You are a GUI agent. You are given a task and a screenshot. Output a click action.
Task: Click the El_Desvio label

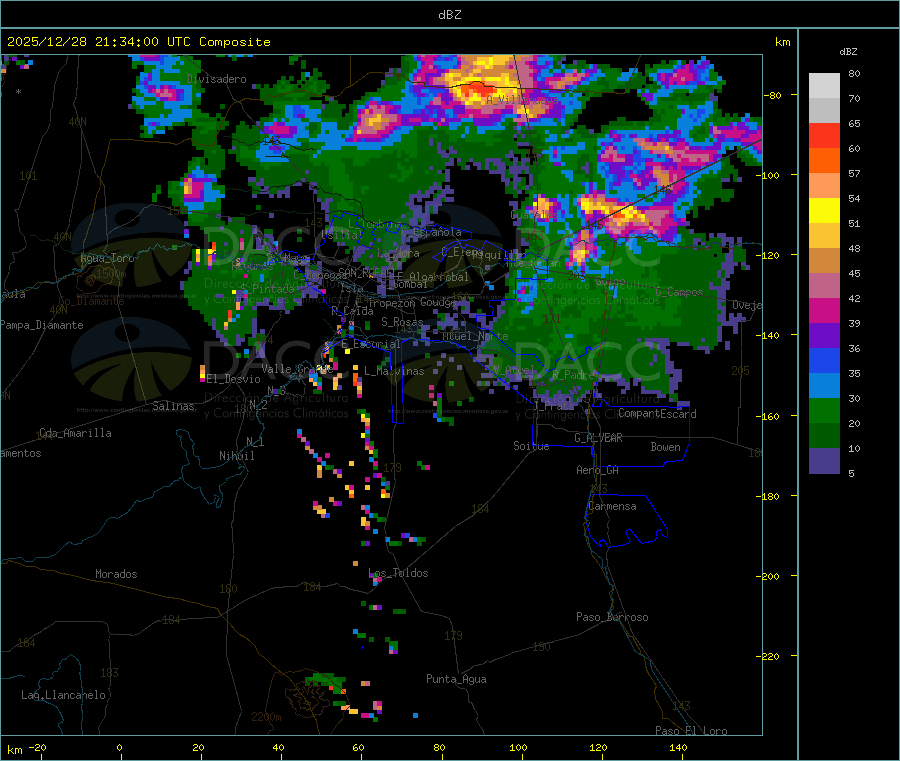click(234, 379)
